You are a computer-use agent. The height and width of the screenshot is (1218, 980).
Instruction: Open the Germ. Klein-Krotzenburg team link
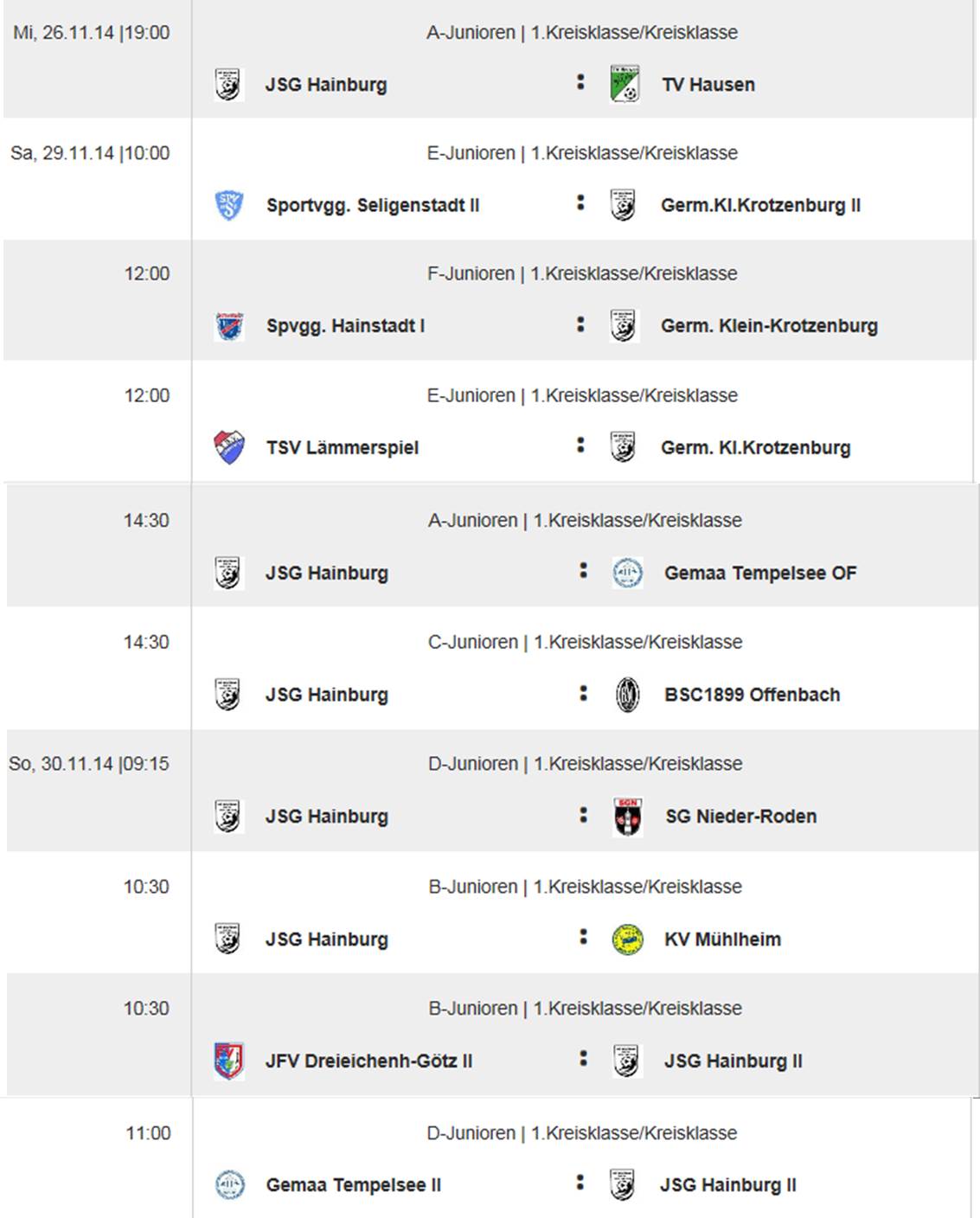(769, 326)
